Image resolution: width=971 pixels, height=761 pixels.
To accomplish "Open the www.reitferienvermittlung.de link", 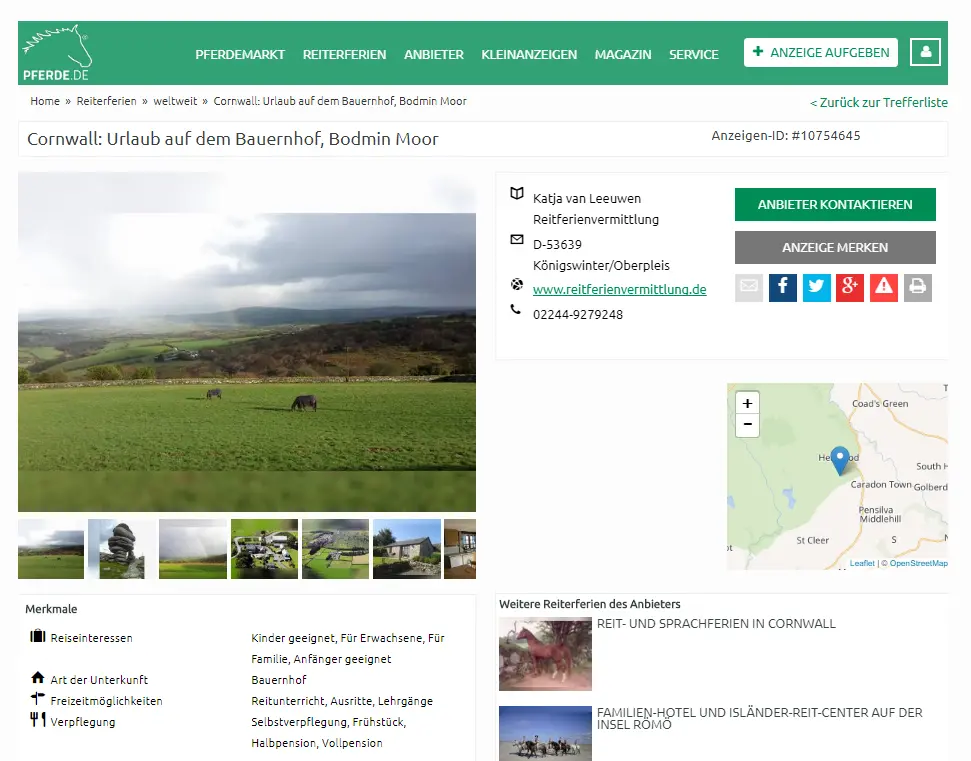I will (x=619, y=290).
